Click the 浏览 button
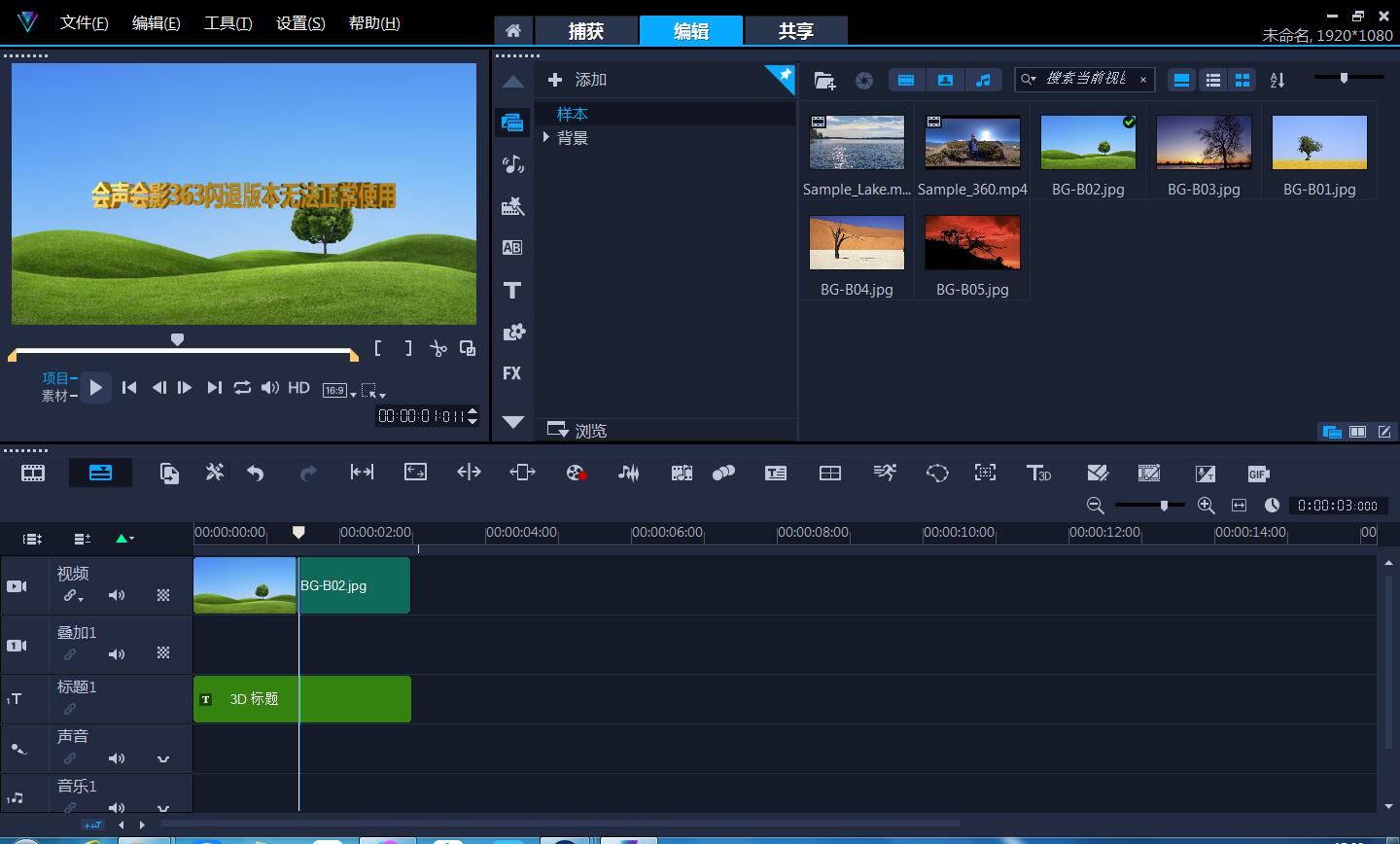The height and width of the screenshot is (844, 1400). point(577,430)
